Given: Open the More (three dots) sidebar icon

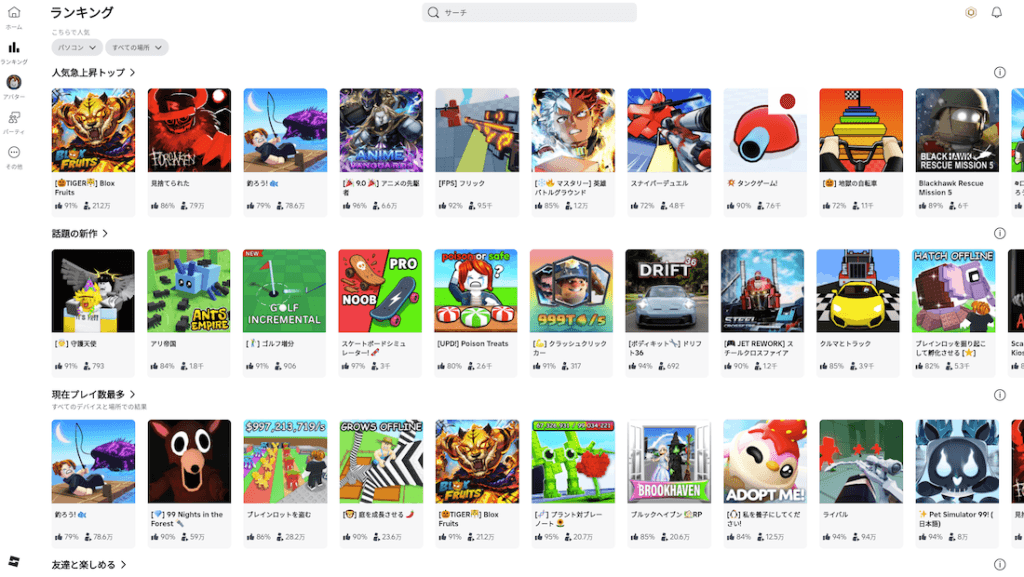Looking at the screenshot, I should pos(14,152).
